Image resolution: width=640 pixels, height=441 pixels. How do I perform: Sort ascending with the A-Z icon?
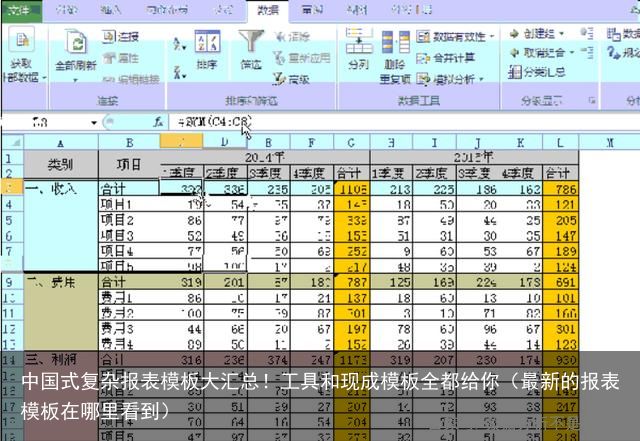tap(179, 43)
